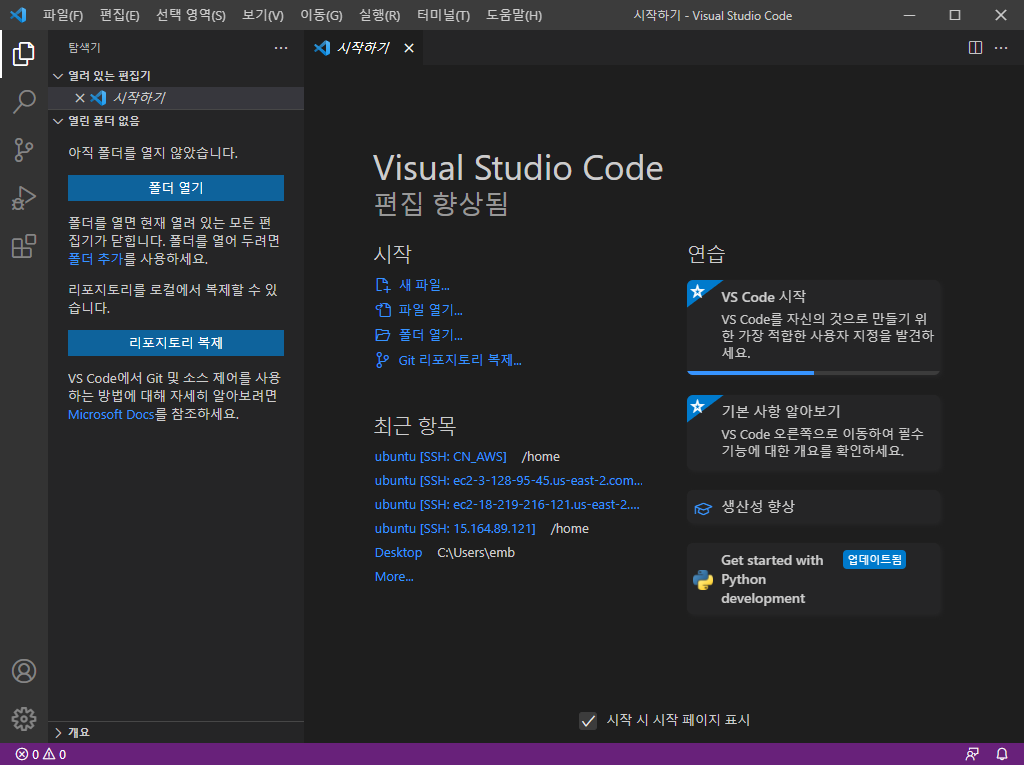Collapse 열려 있는 편집기 section

58,76
